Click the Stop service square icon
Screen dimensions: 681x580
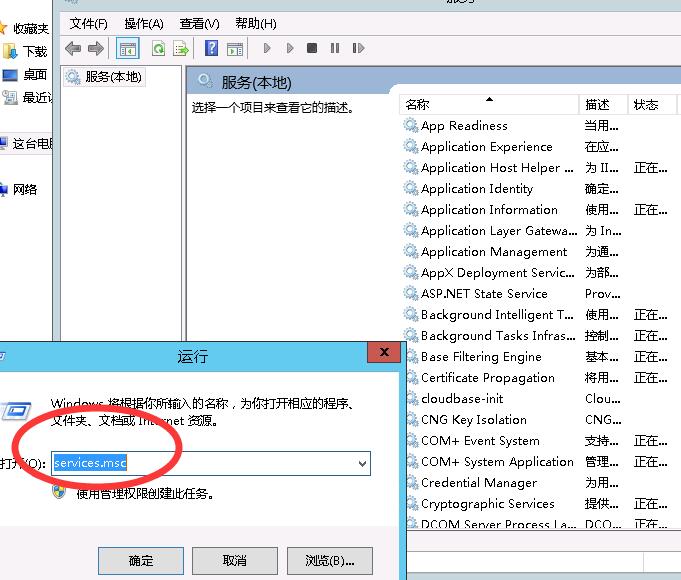[312, 48]
